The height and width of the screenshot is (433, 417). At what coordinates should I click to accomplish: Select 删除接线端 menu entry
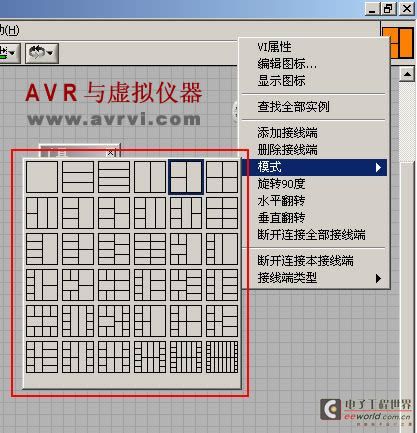point(287,150)
